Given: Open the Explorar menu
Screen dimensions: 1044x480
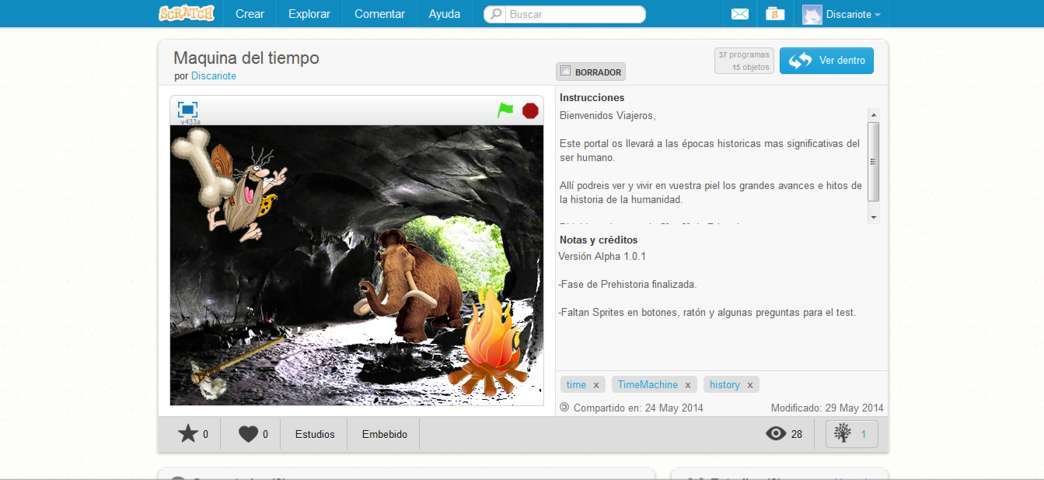Looking at the screenshot, I should (x=309, y=14).
